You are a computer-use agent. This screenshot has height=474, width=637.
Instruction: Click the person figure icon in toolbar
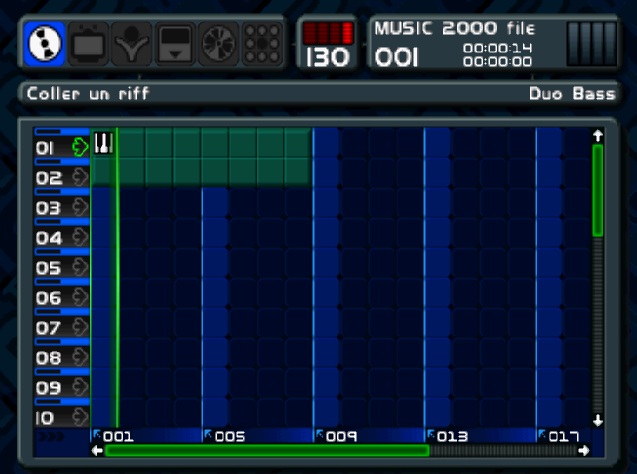pyautogui.click(x=131, y=44)
